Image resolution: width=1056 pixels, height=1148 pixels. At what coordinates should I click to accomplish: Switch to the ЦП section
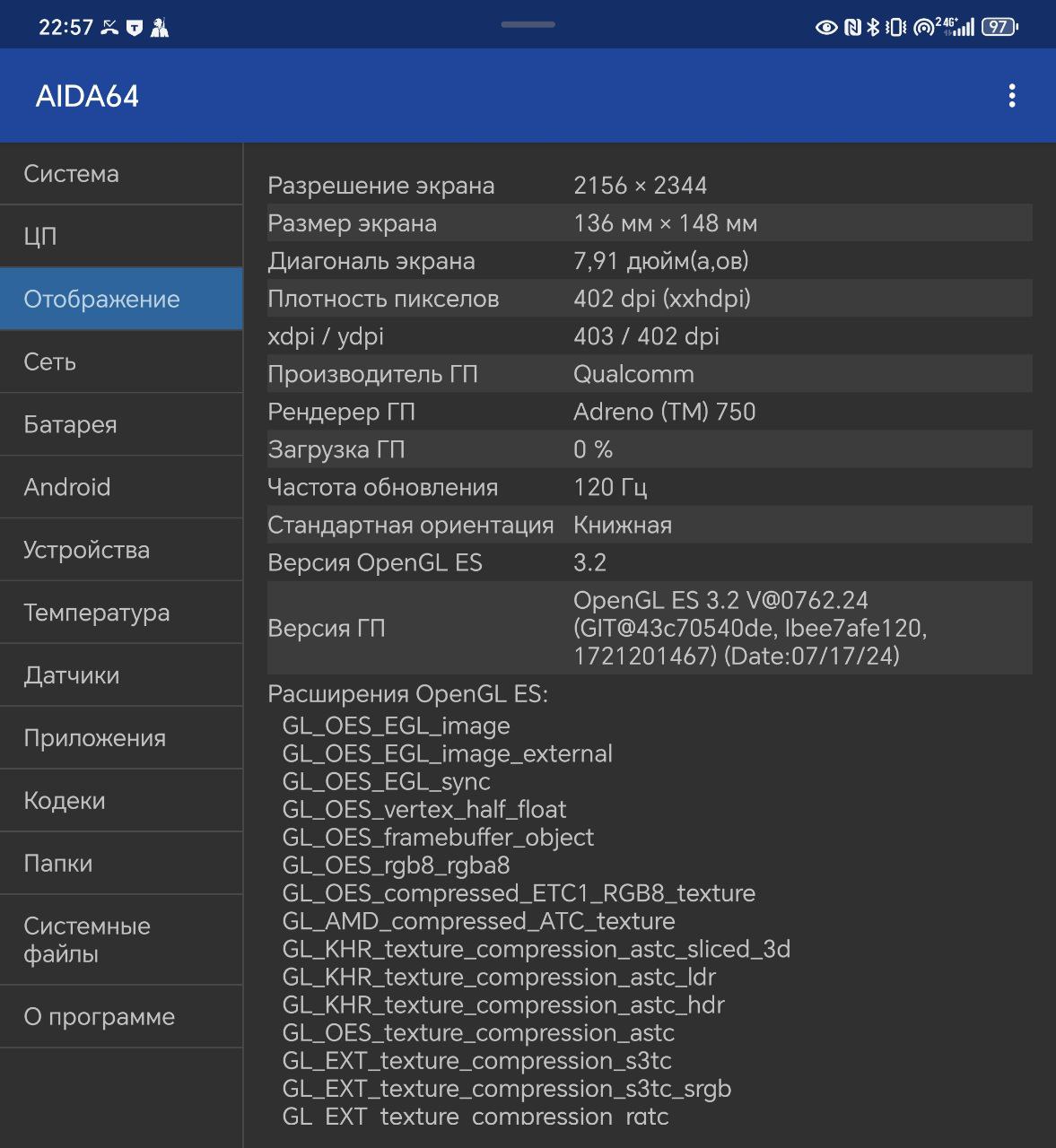(x=121, y=237)
